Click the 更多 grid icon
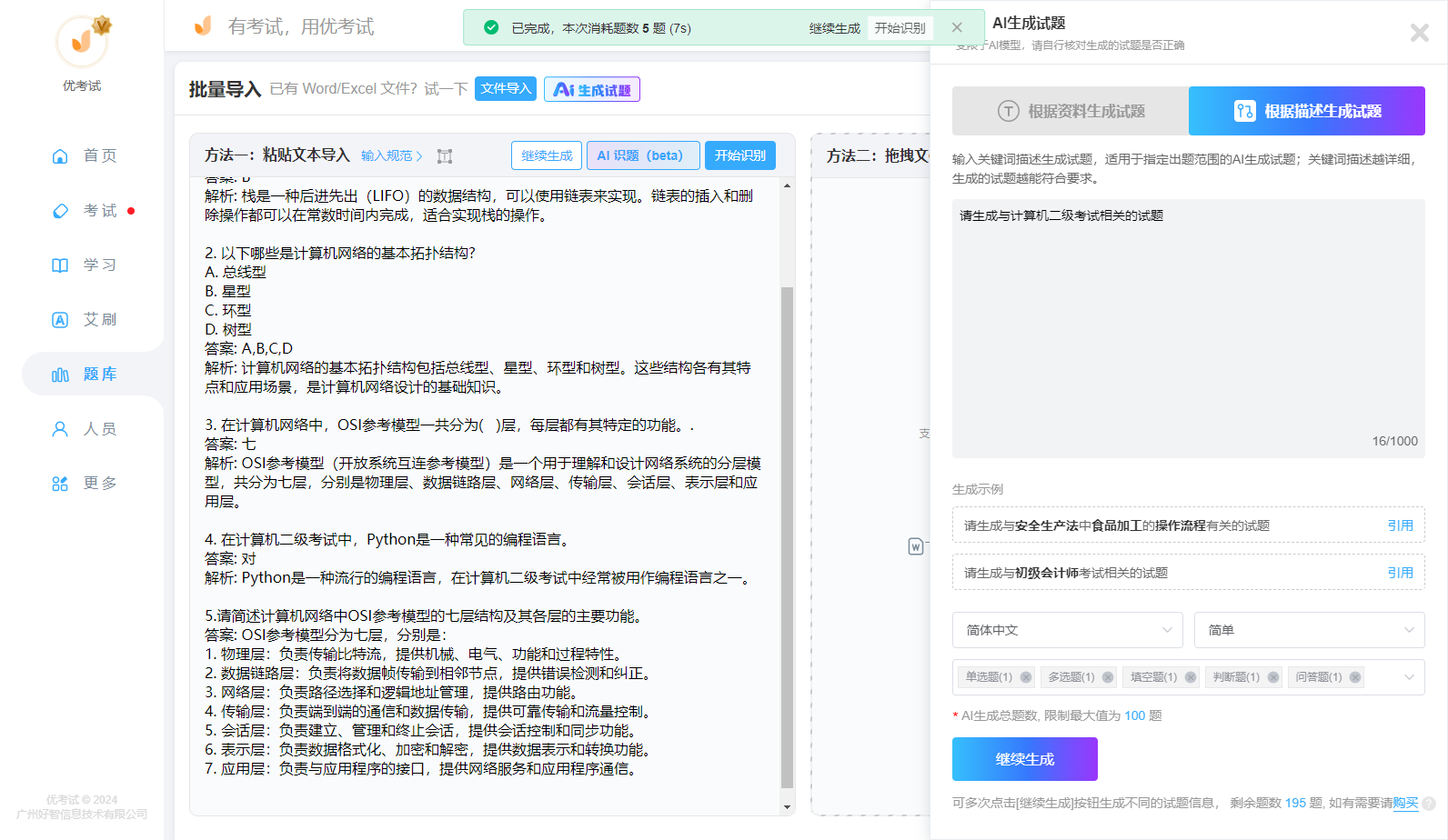 pos(60,484)
